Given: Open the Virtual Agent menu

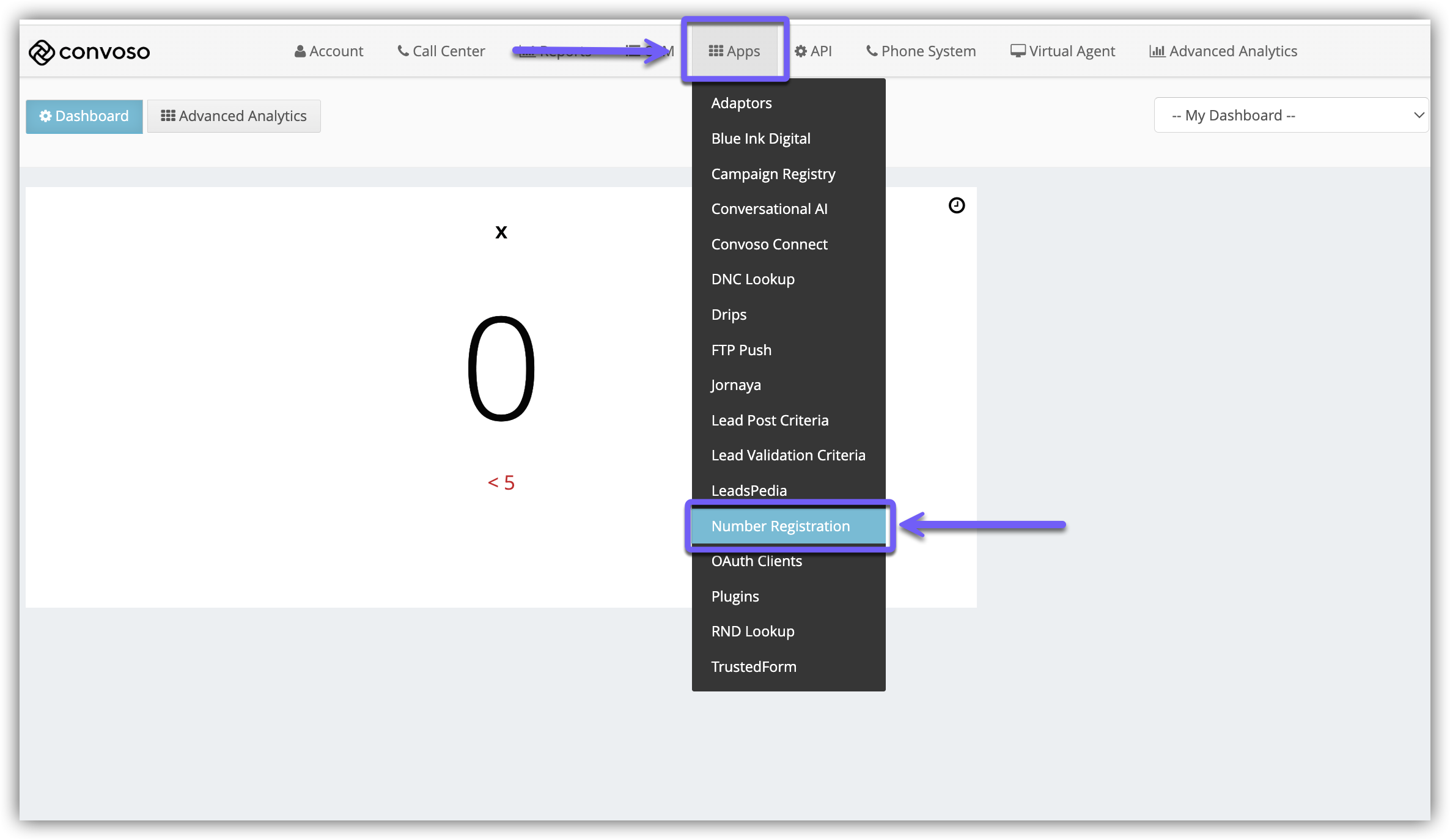Looking at the screenshot, I should coord(1062,51).
